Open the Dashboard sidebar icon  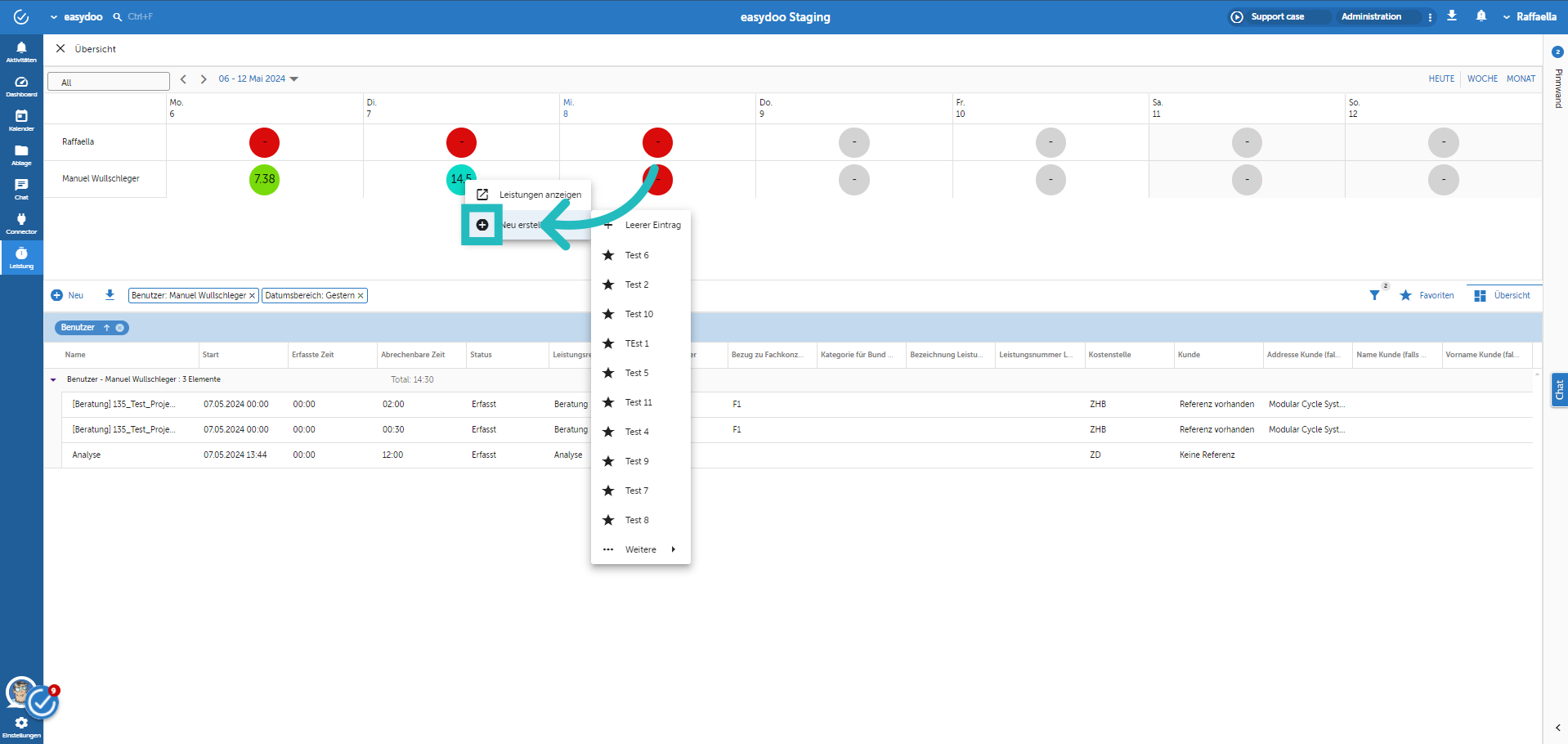pos(21,86)
